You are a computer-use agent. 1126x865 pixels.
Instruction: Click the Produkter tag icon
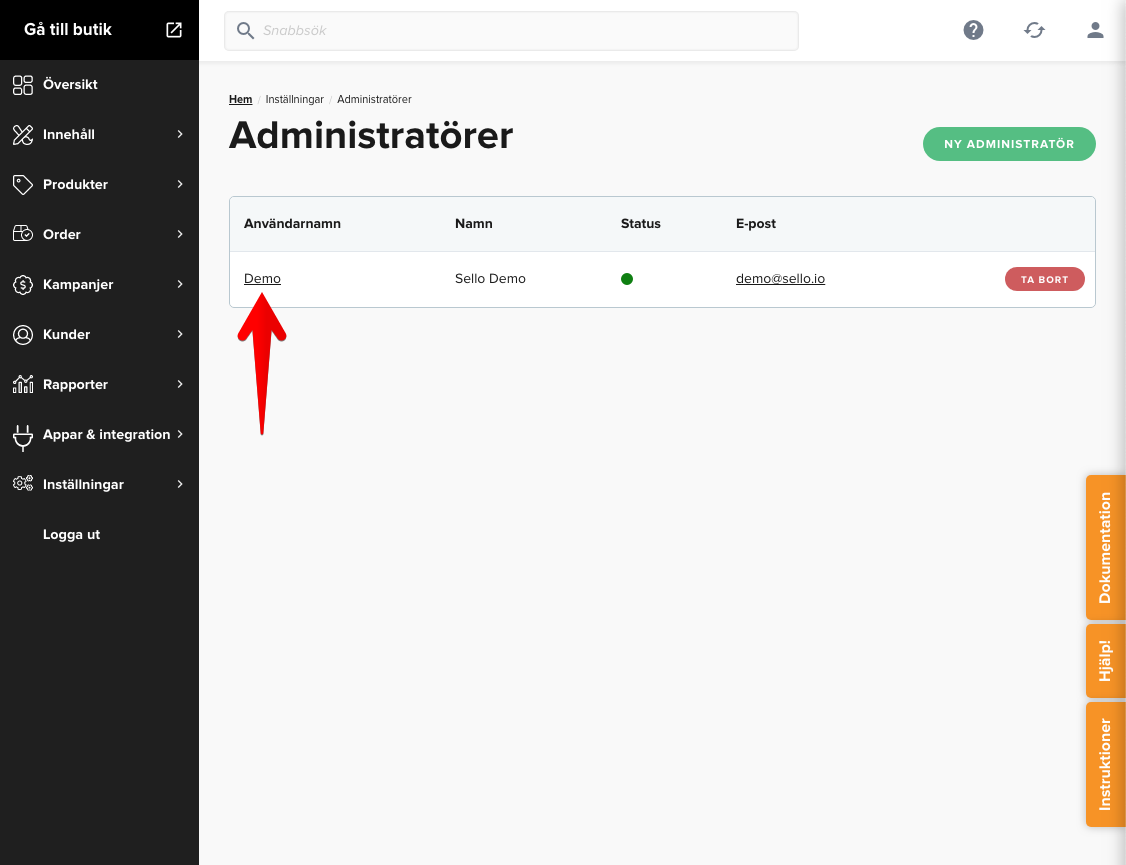click(x=23, y=184)
